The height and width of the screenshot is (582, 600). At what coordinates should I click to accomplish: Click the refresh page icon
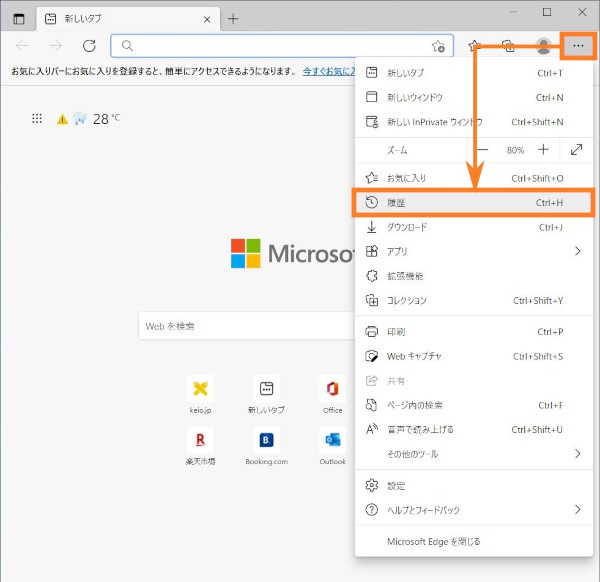pos(89,46)
